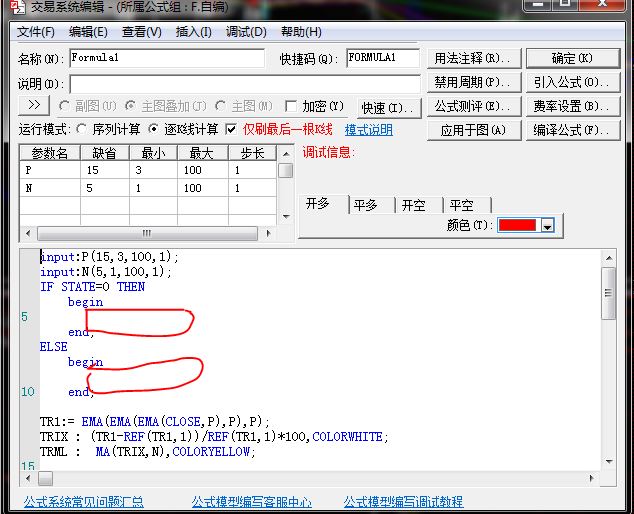Click the 缺省 column header
634x514 pixels.
click(x=105, y=153)
